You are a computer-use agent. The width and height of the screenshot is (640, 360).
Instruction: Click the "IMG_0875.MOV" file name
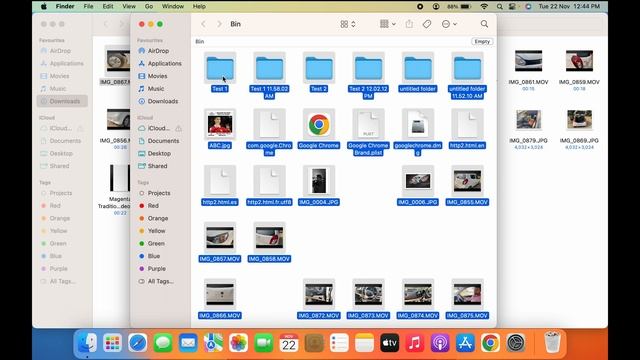coord(467,316)
